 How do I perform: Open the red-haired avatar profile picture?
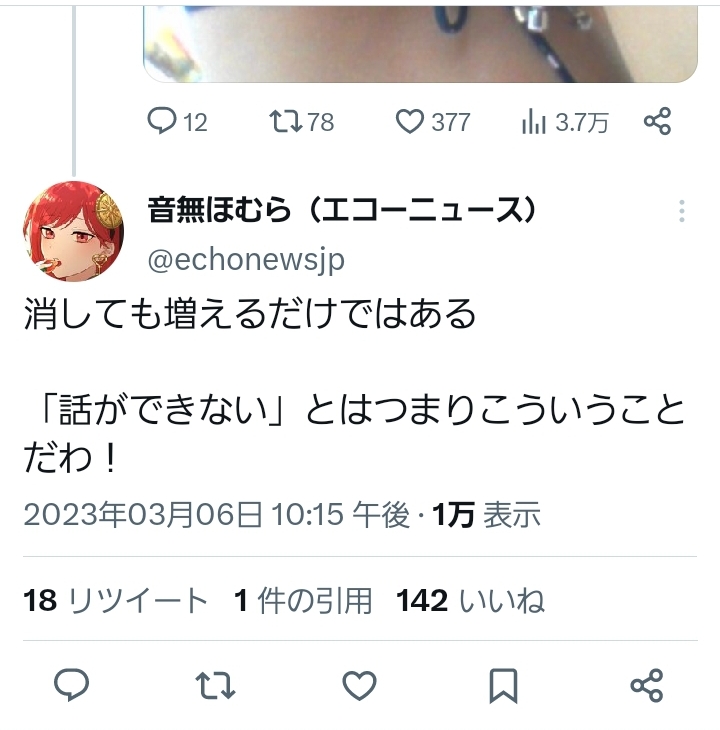[x=74, y=231]
